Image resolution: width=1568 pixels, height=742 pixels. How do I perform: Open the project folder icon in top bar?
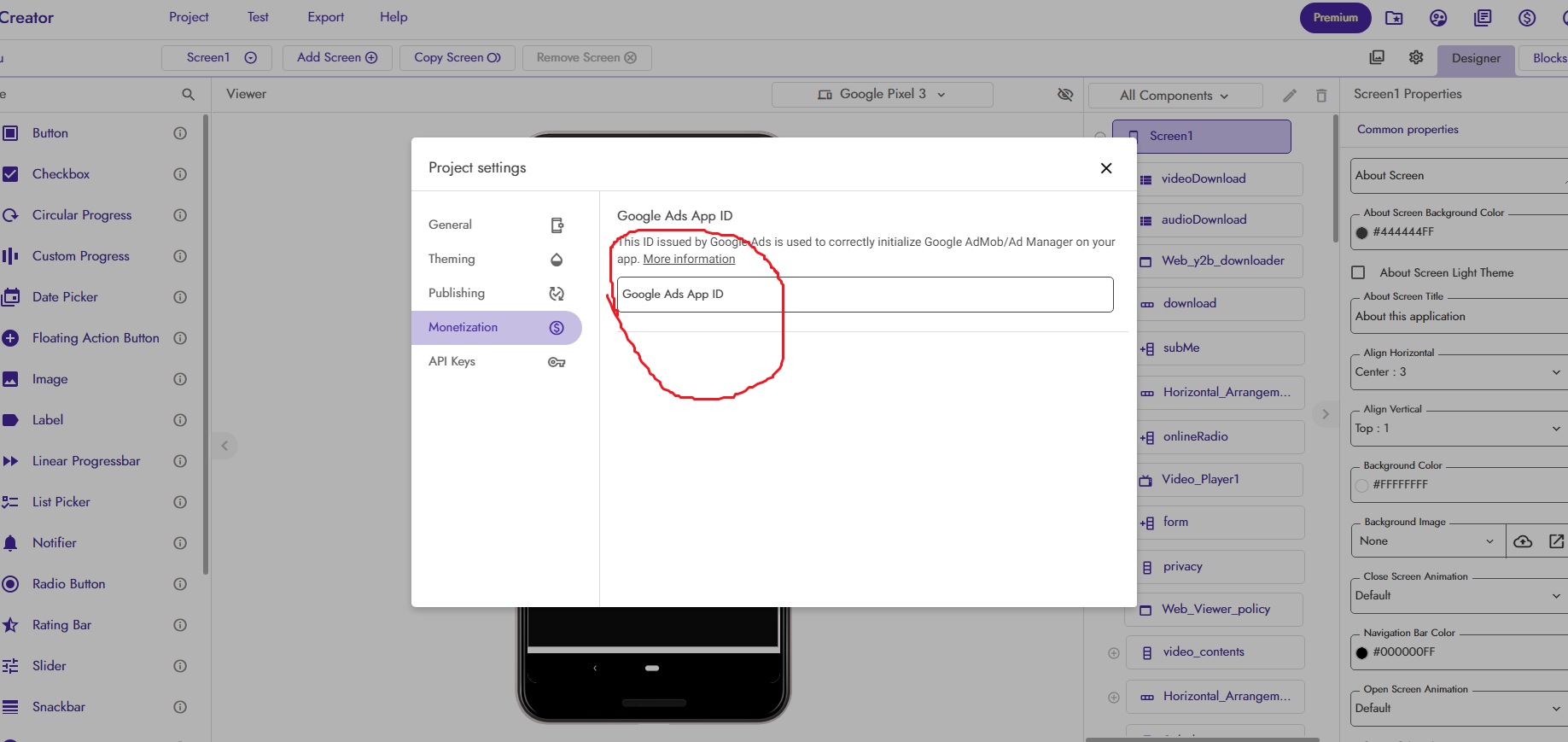pyautogui.click(x=1394, y=18)
